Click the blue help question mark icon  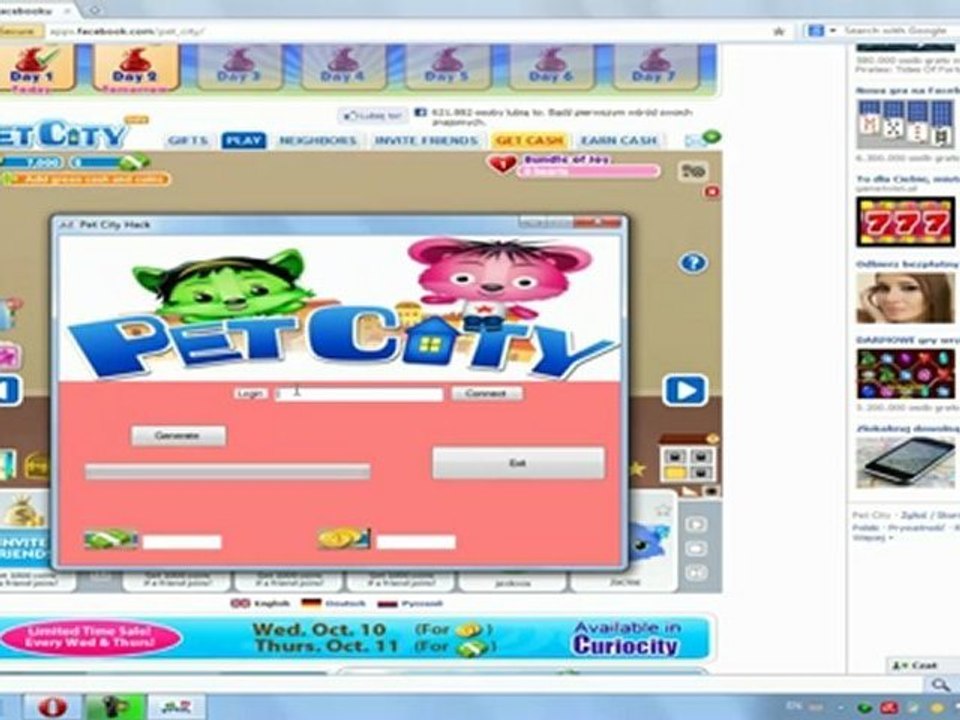tap(692, 263)
